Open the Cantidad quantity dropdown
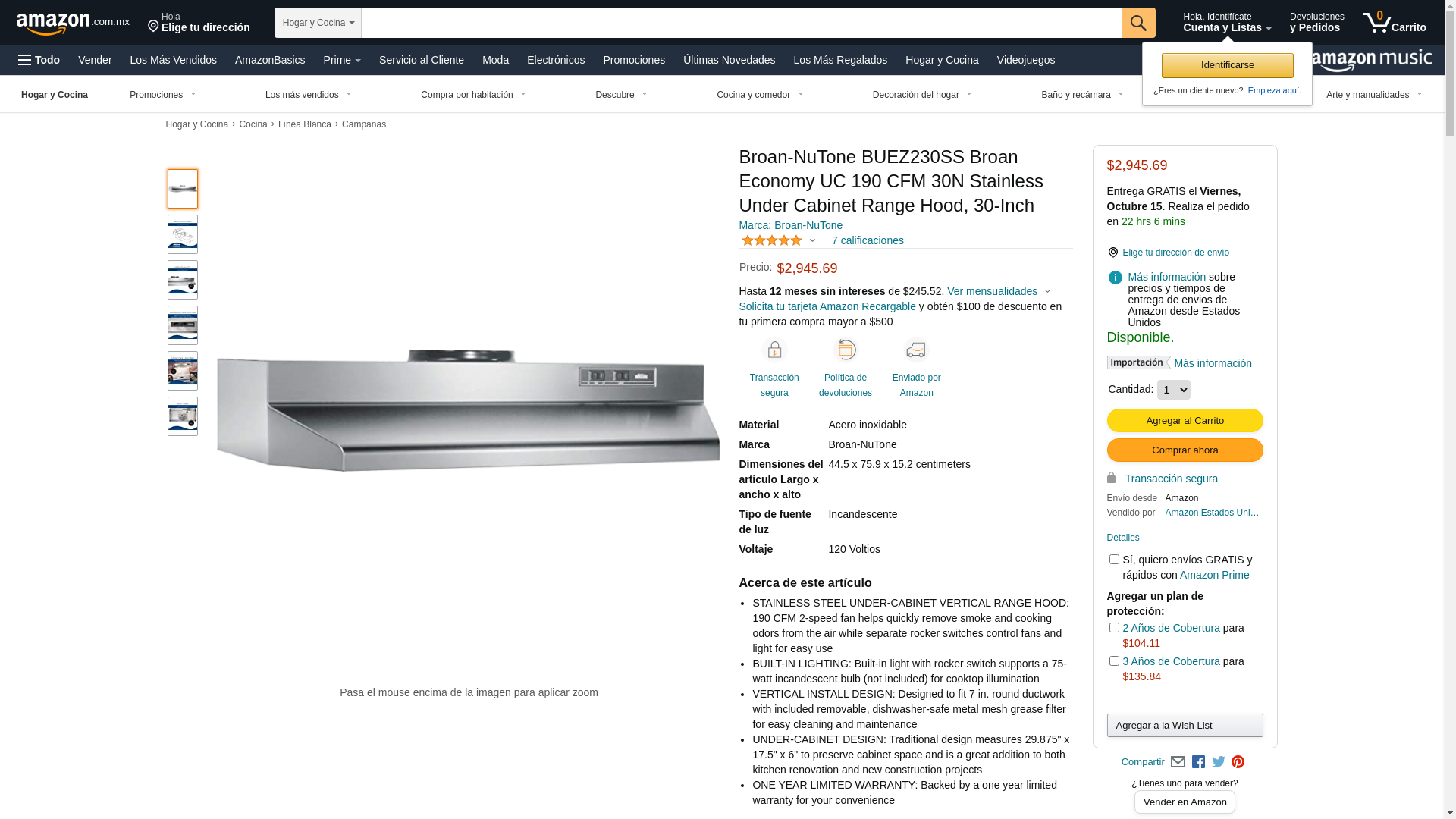1456x819 pixels. [1173, 390]
